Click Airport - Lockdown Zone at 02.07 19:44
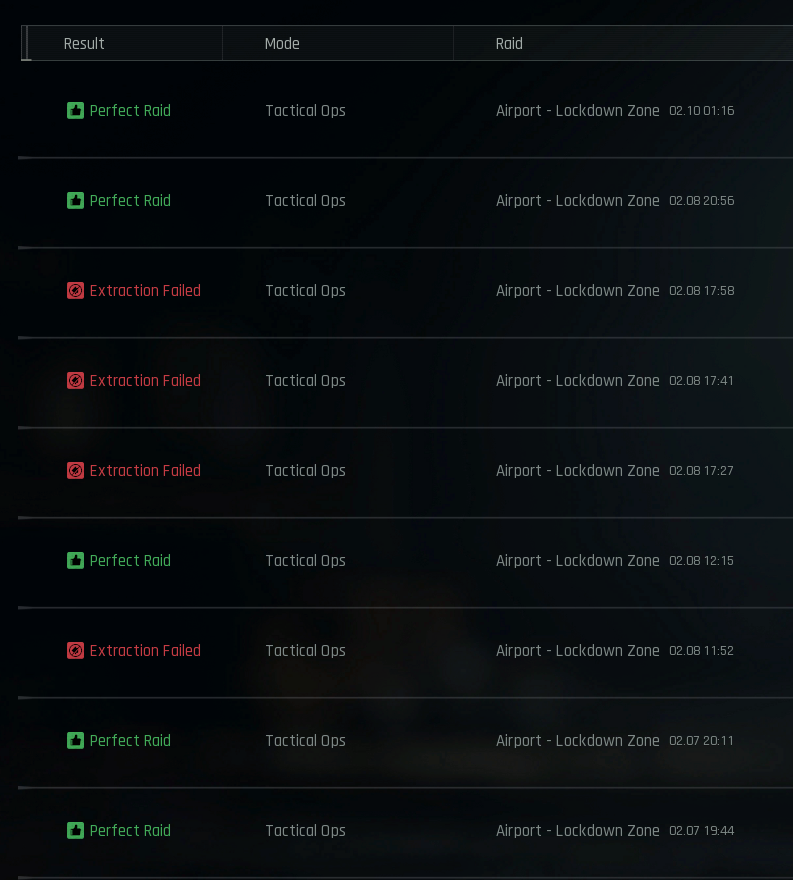 (x=577, y=831)
